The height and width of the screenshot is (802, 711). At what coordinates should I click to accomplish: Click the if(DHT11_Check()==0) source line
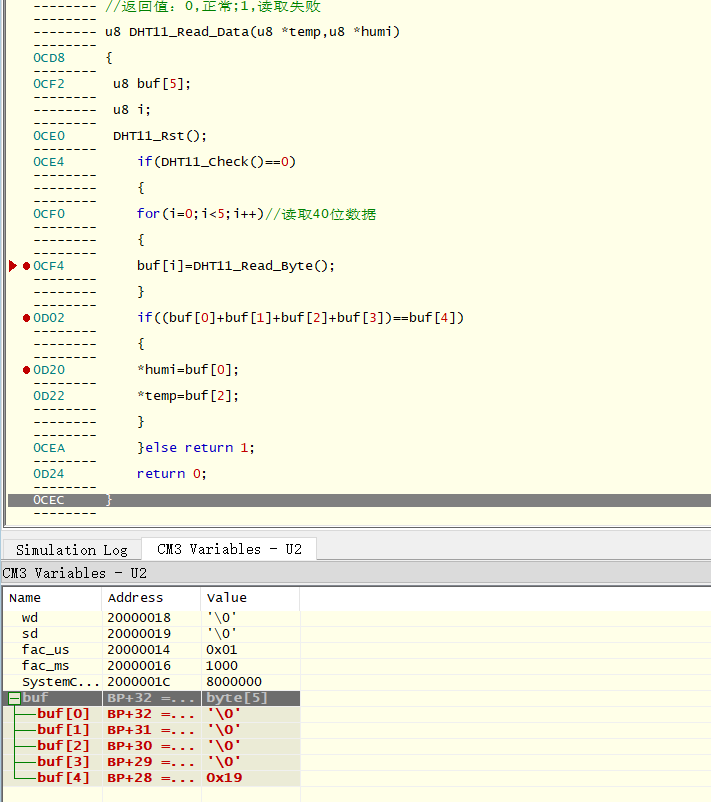click(216, 162)
